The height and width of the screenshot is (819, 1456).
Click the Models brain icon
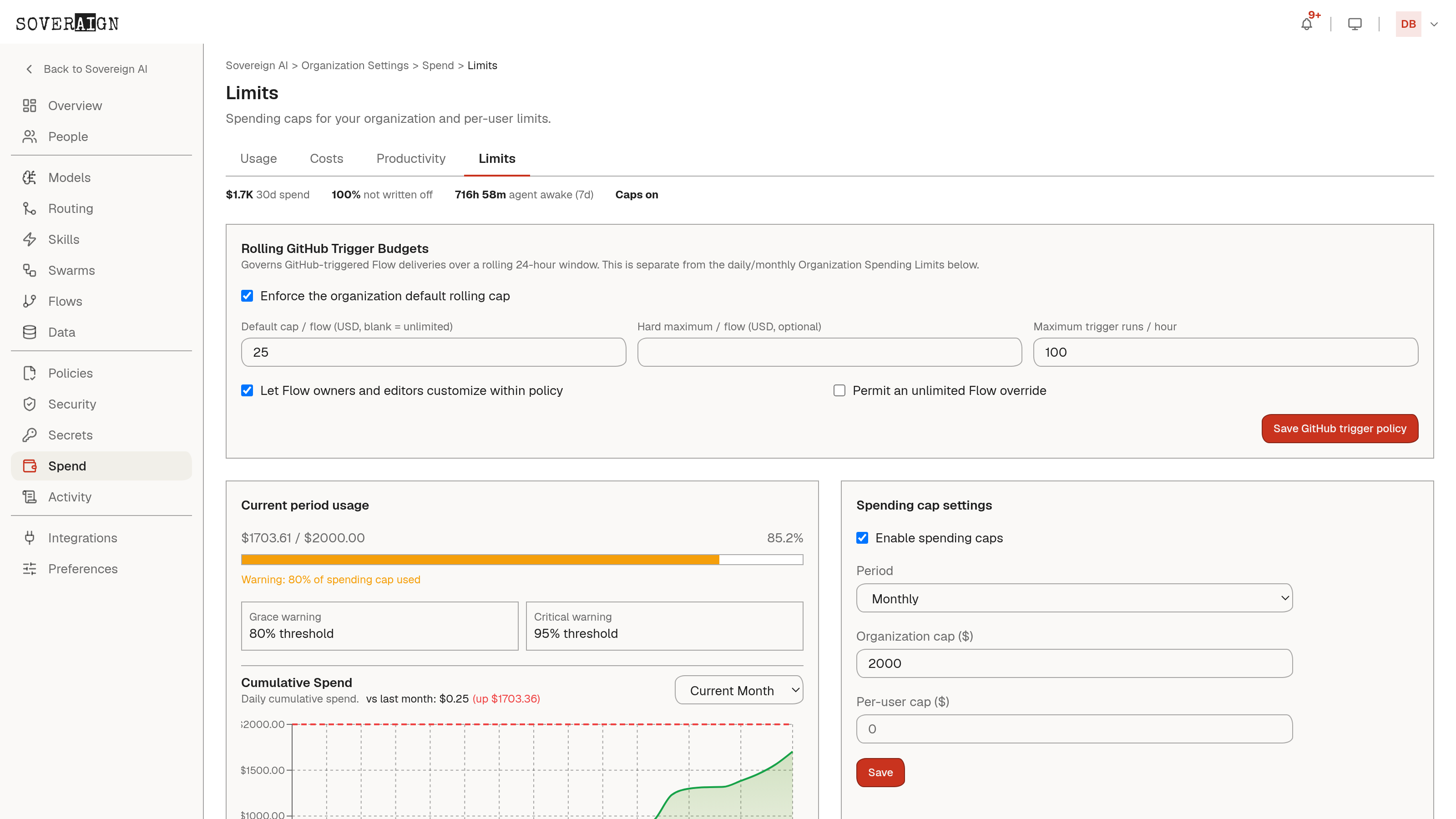30,177
